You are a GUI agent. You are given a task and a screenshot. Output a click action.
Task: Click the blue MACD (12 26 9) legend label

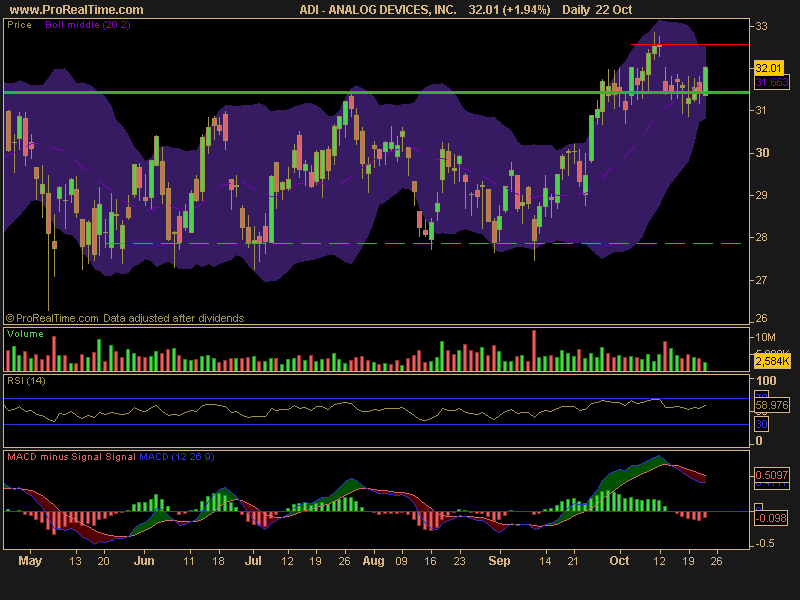tap(177, 457)
